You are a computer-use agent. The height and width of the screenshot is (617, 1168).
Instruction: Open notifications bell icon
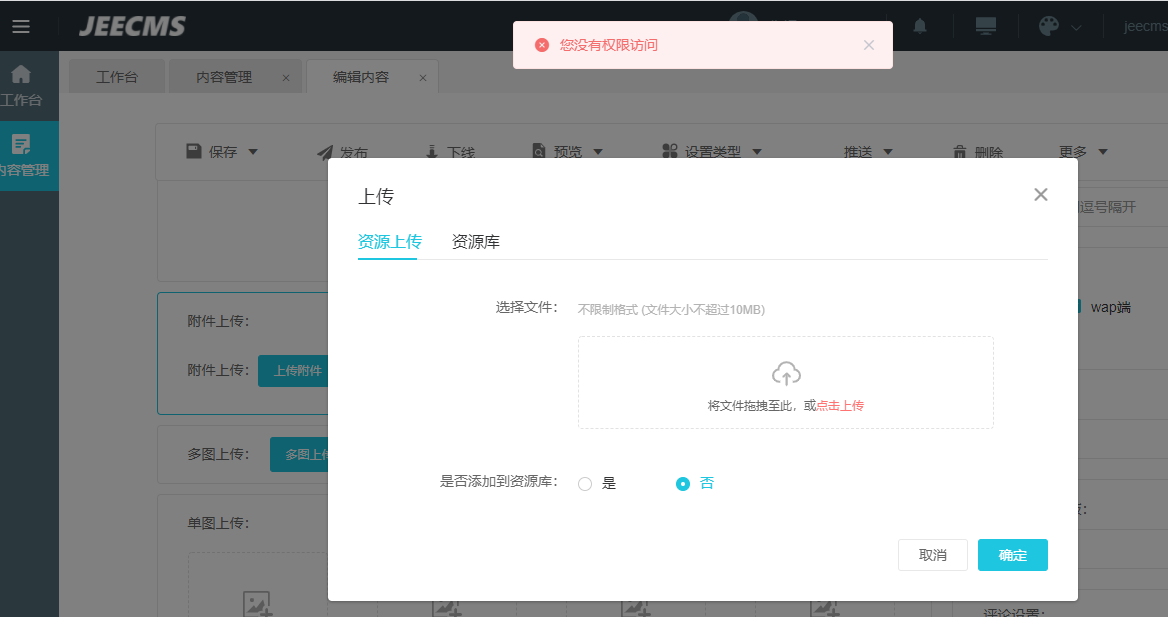920,26
